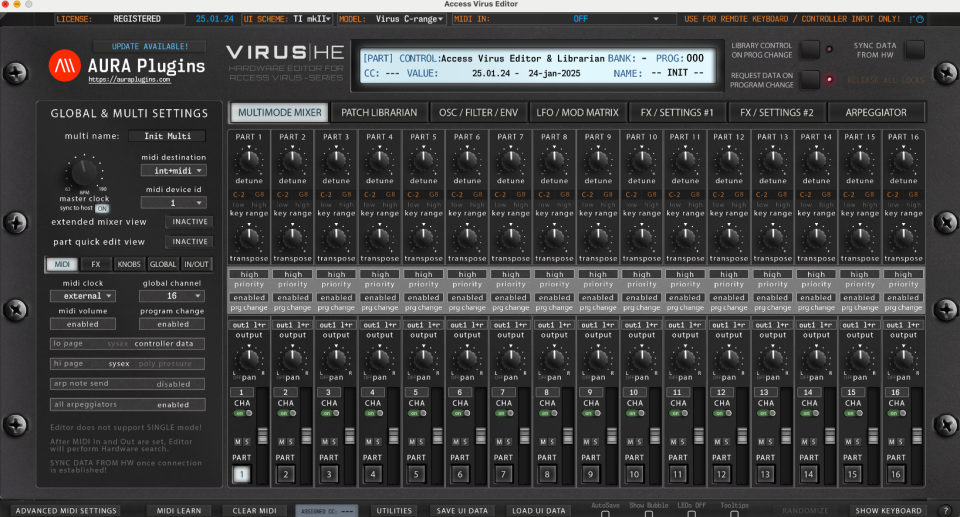
Task: Check the Show Bubble checkbox
Action: pyautogui.click(x=649, y=513)
